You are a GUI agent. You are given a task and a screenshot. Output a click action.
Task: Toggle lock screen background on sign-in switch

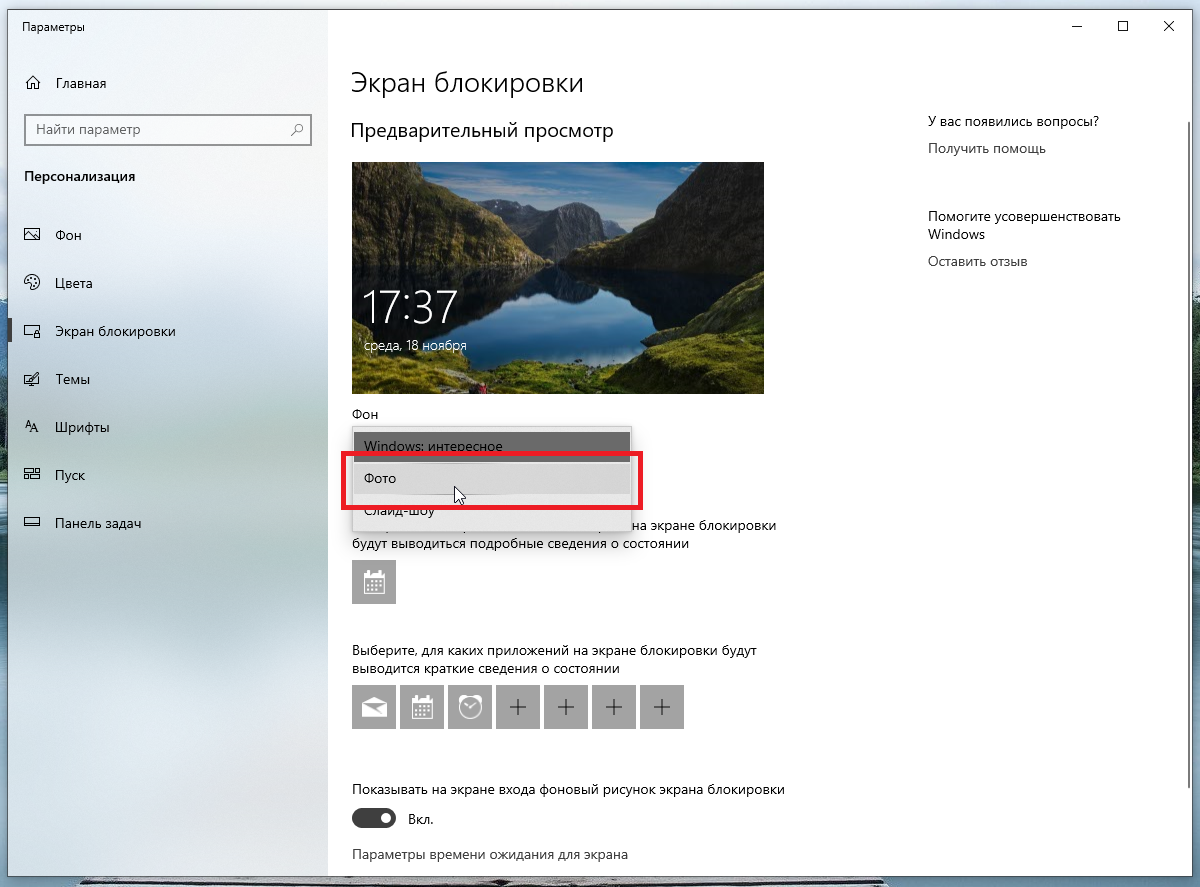point(374,819)
